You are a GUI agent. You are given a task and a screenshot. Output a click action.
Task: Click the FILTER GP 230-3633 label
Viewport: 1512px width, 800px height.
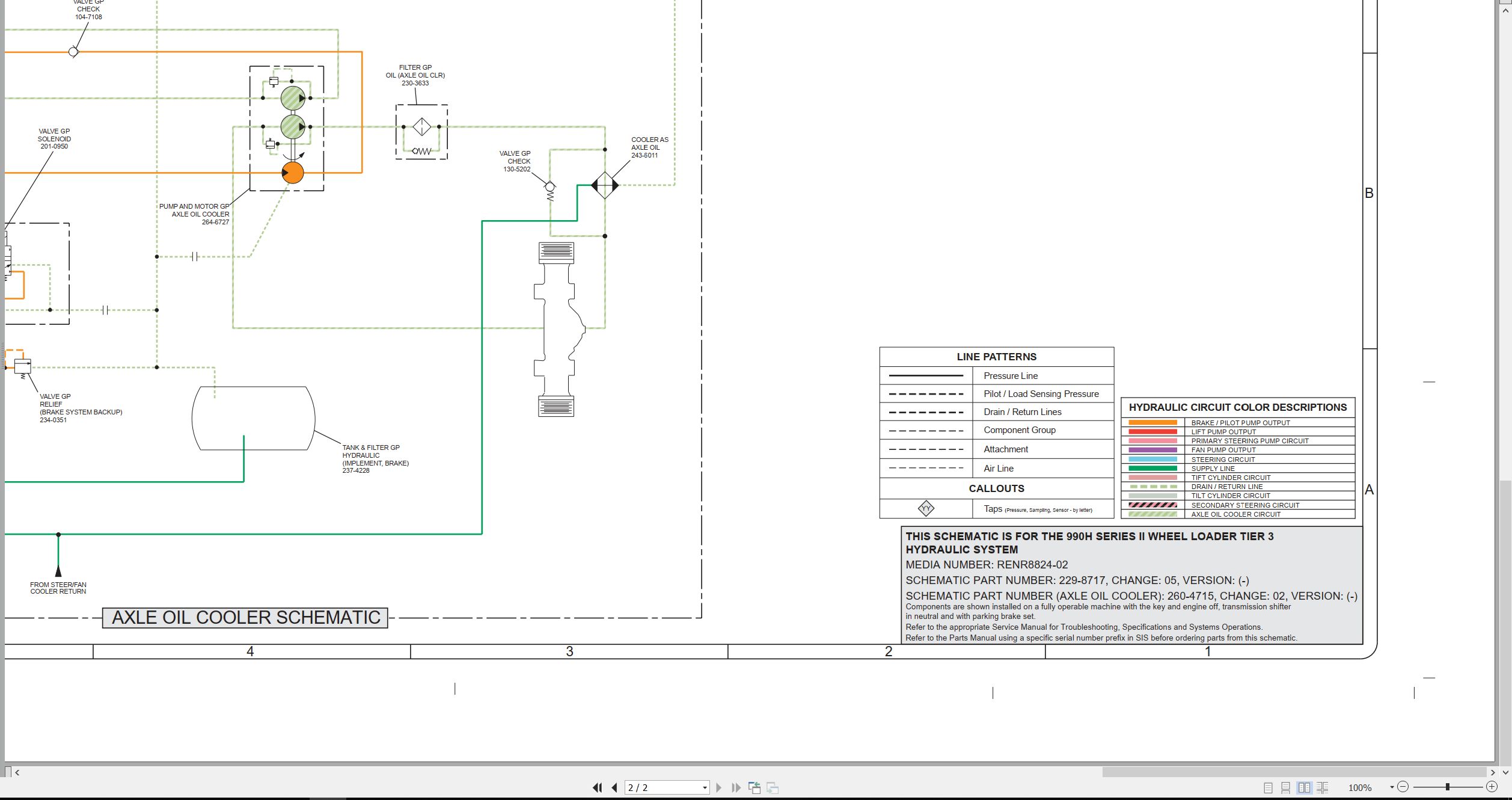pos(415,75)
